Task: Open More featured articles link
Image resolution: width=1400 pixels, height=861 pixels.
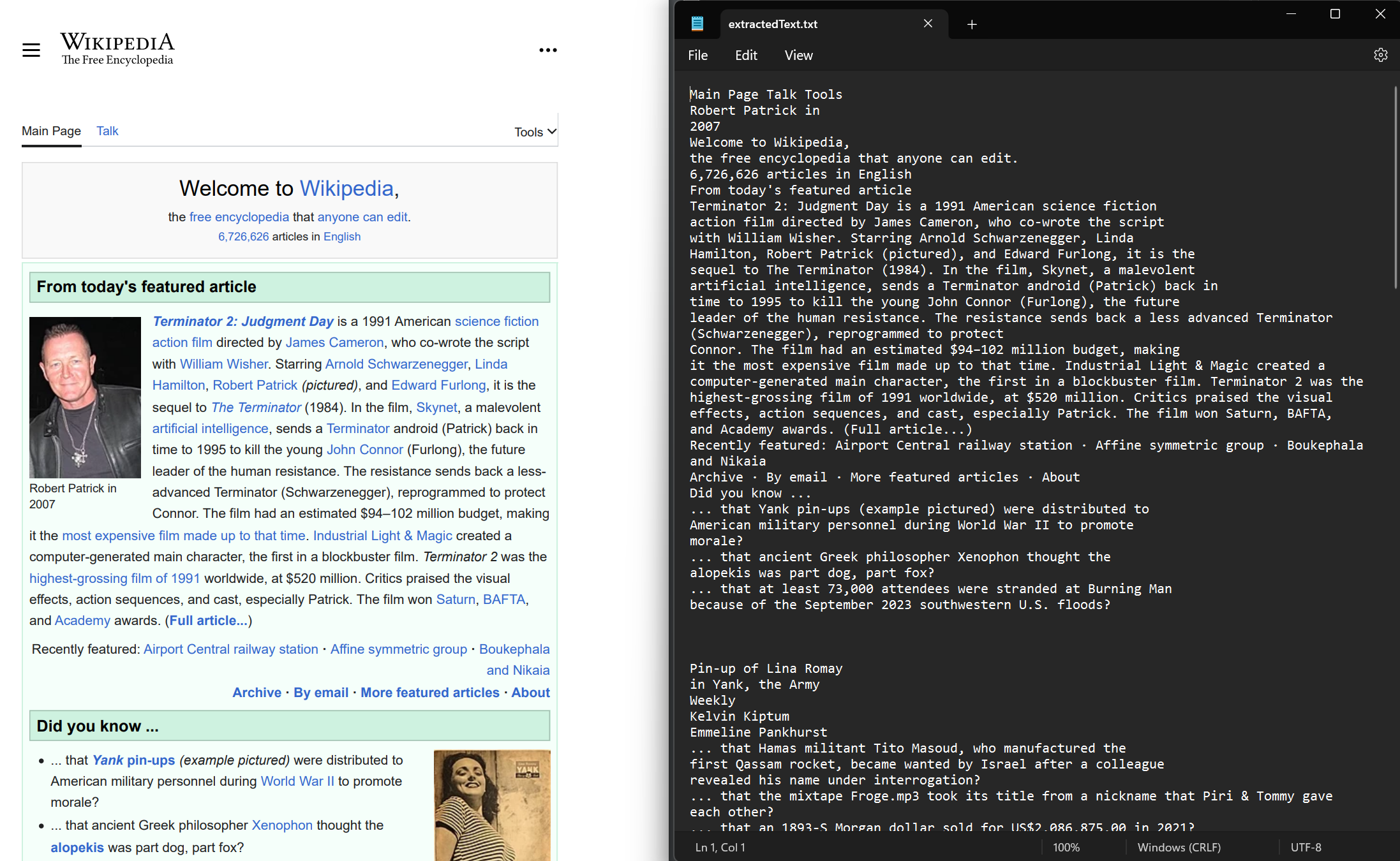Action: coord(430,693)
